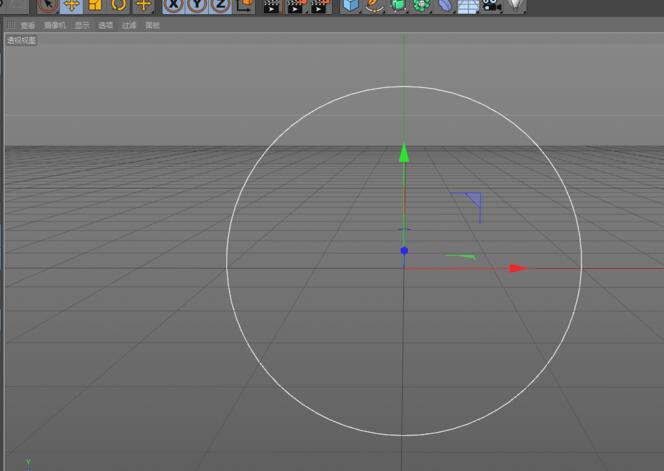Toggle the Y axis lock
Viewport: 664px width, 471px height.
(x=197, y=5)
